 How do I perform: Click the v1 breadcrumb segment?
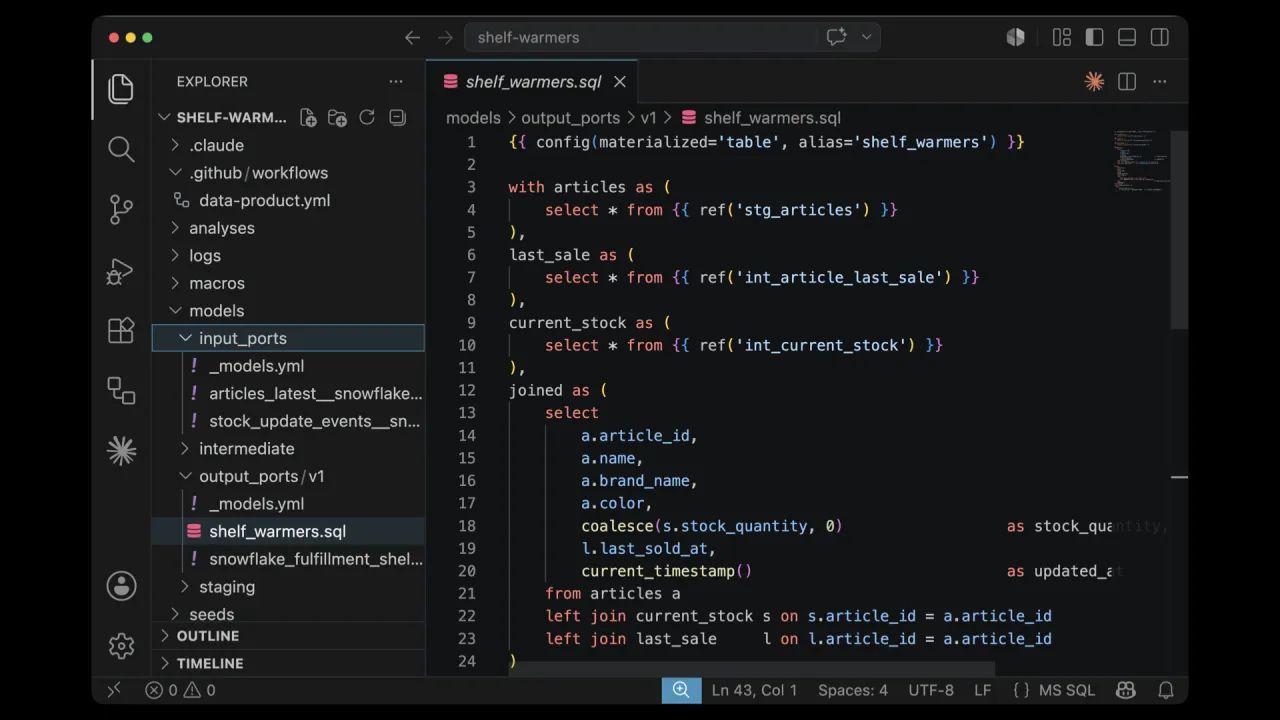[649, 118]
